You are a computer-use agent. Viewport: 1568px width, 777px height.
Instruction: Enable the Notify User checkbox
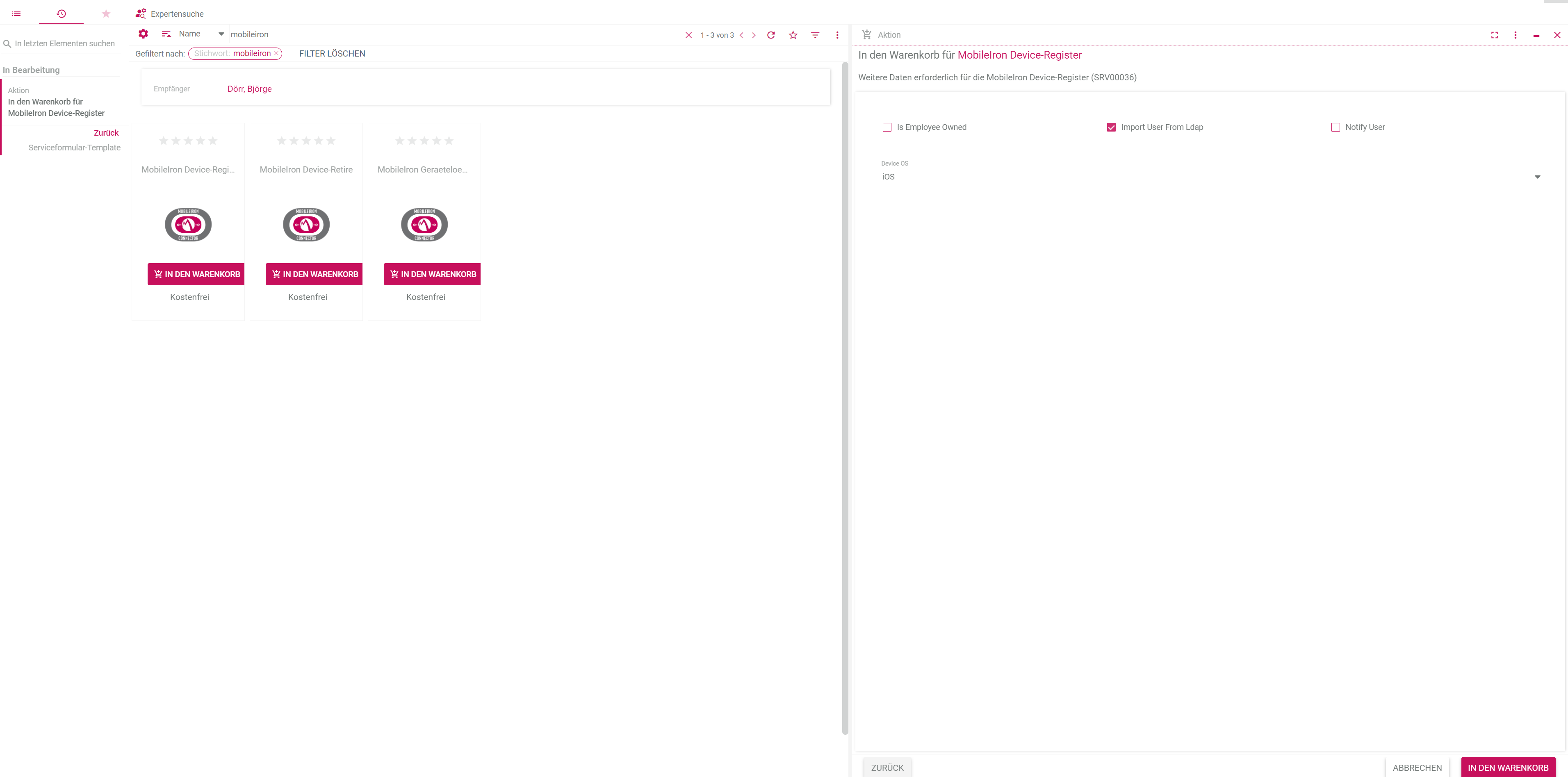[x=1335, y=127]
